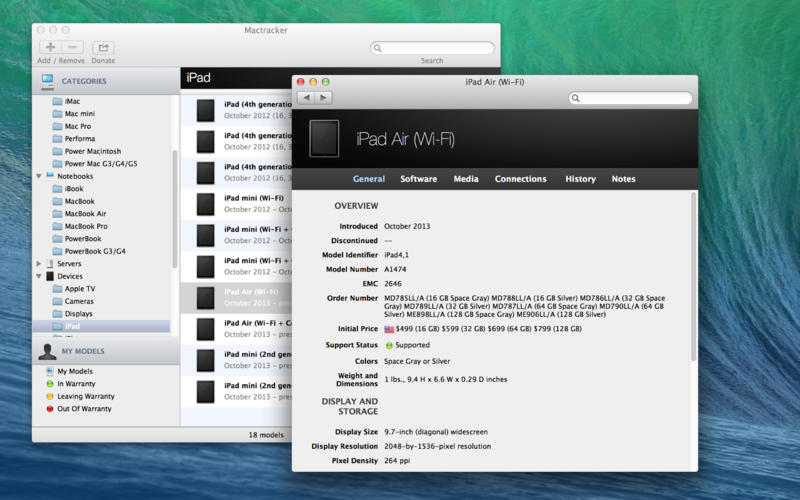The width and height of the screenshot is (800, 500).
Task: Select the iPad mini (Wi-Fi) list row
Action: coord(236,204)
